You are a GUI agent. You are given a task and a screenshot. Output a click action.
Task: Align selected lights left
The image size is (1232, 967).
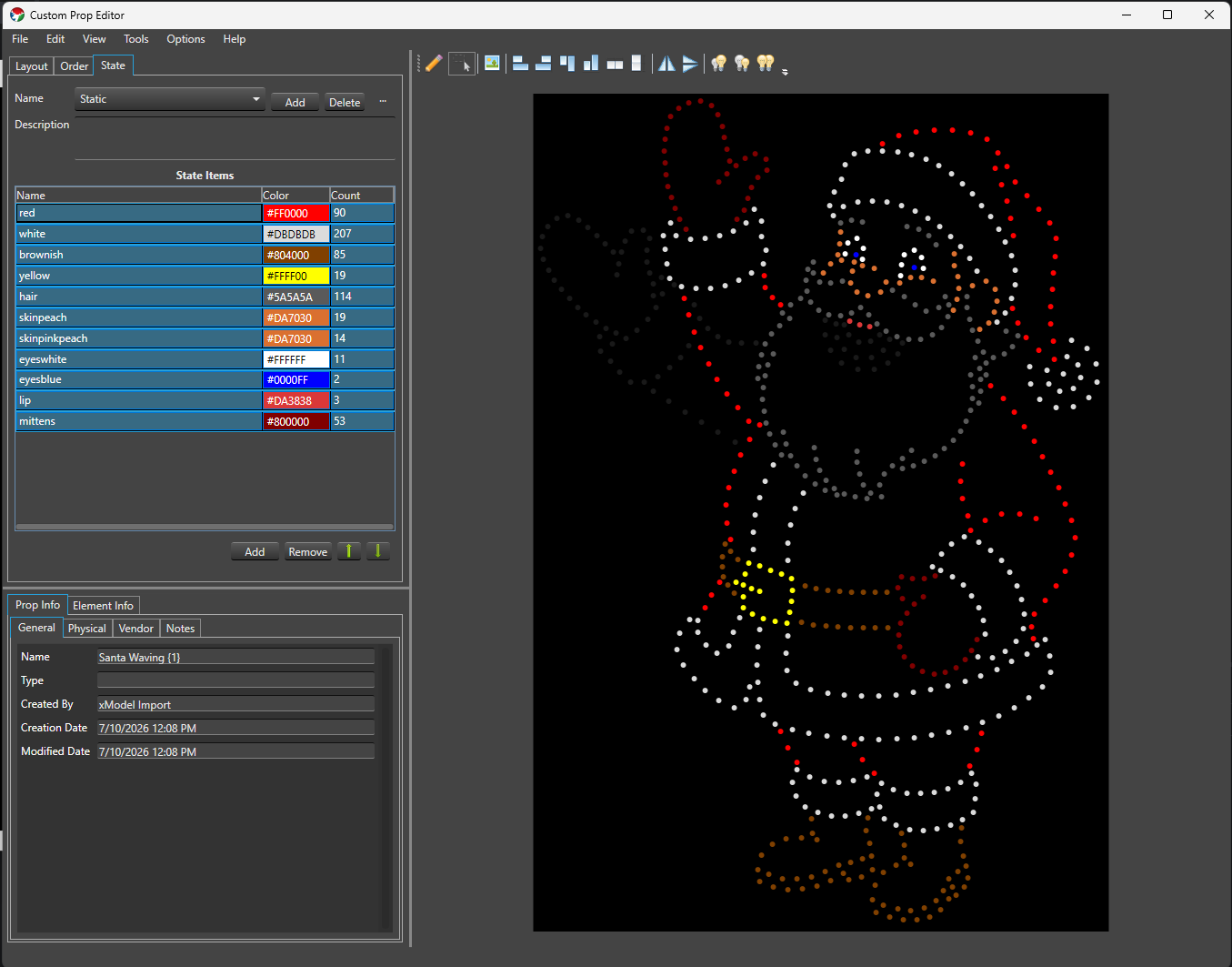[520, 63]
